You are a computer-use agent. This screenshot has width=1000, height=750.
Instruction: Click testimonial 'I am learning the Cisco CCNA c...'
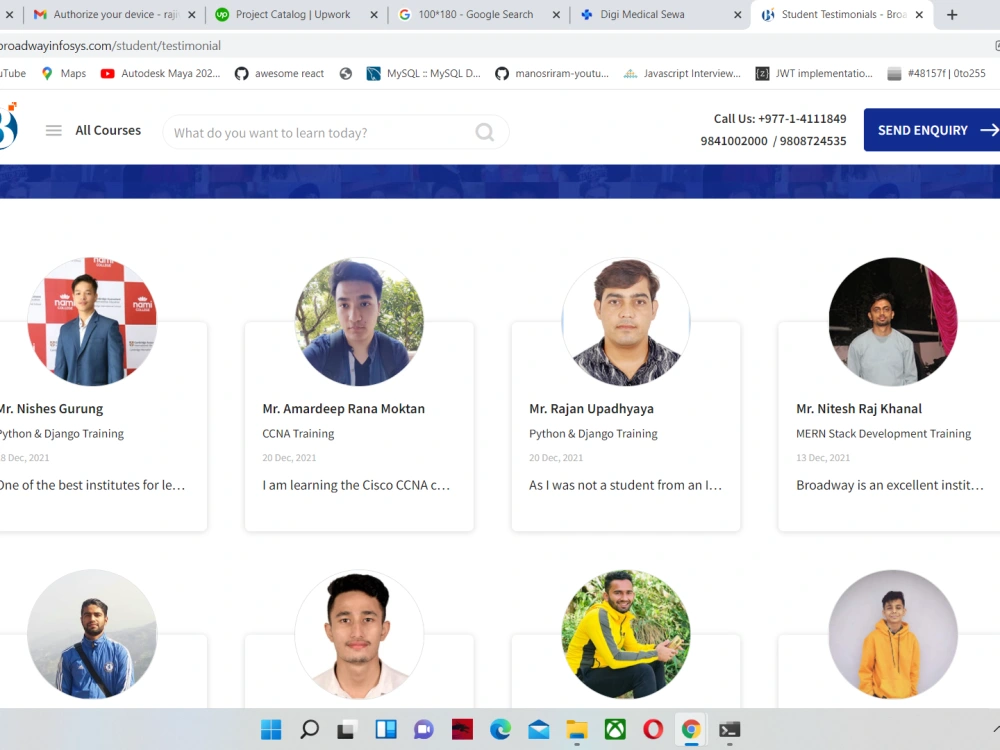[x=356, y=485]
